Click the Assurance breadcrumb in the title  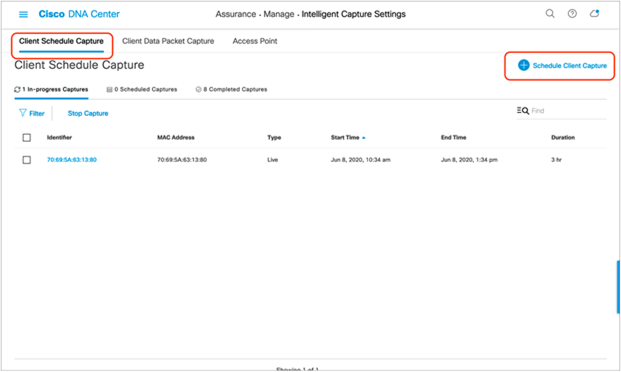click(x=236, y=14)
